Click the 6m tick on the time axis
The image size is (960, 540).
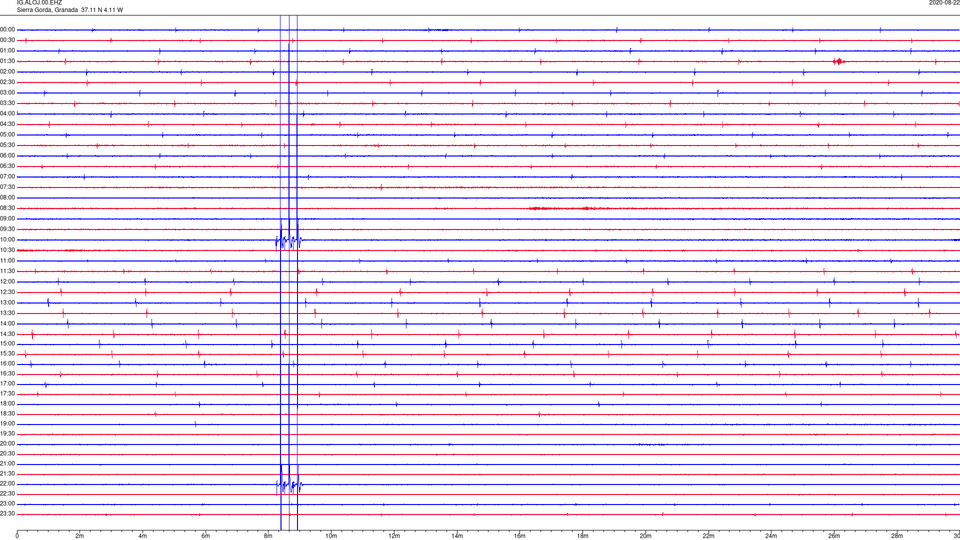(206, 536)
